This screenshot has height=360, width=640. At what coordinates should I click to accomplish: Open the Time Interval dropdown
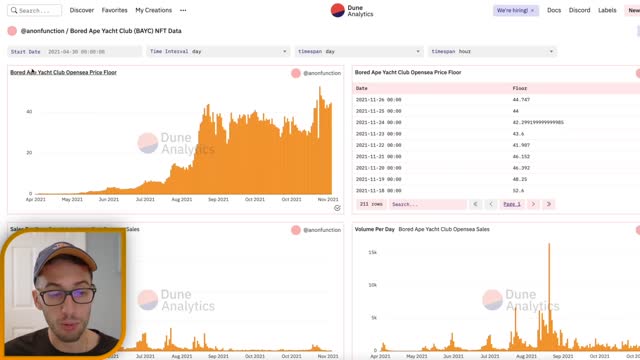pos(218,51)
